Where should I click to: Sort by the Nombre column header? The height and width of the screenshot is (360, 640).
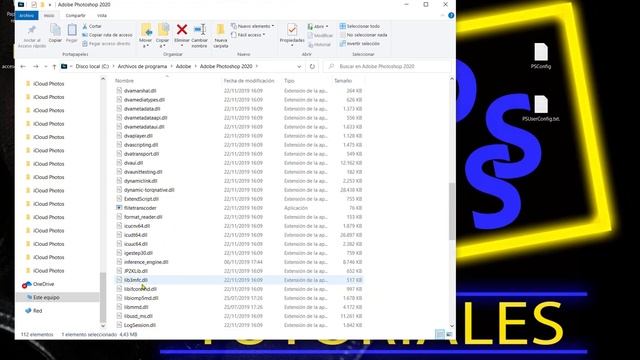[124, 81]
